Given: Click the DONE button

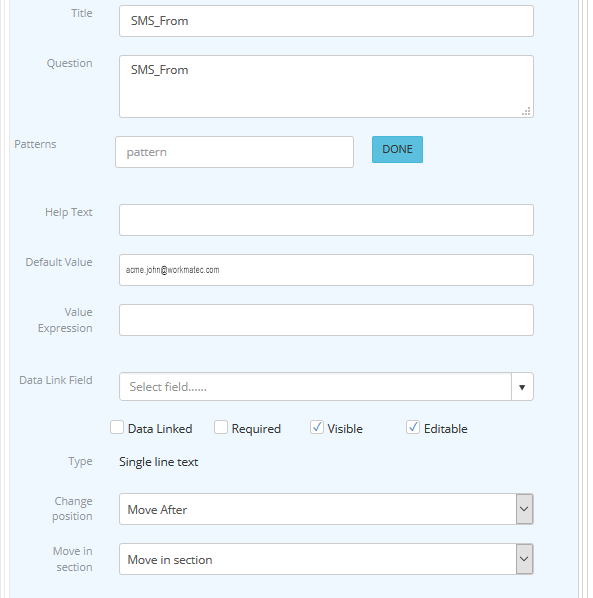Looking at the screenshot, I should point(397,149).
